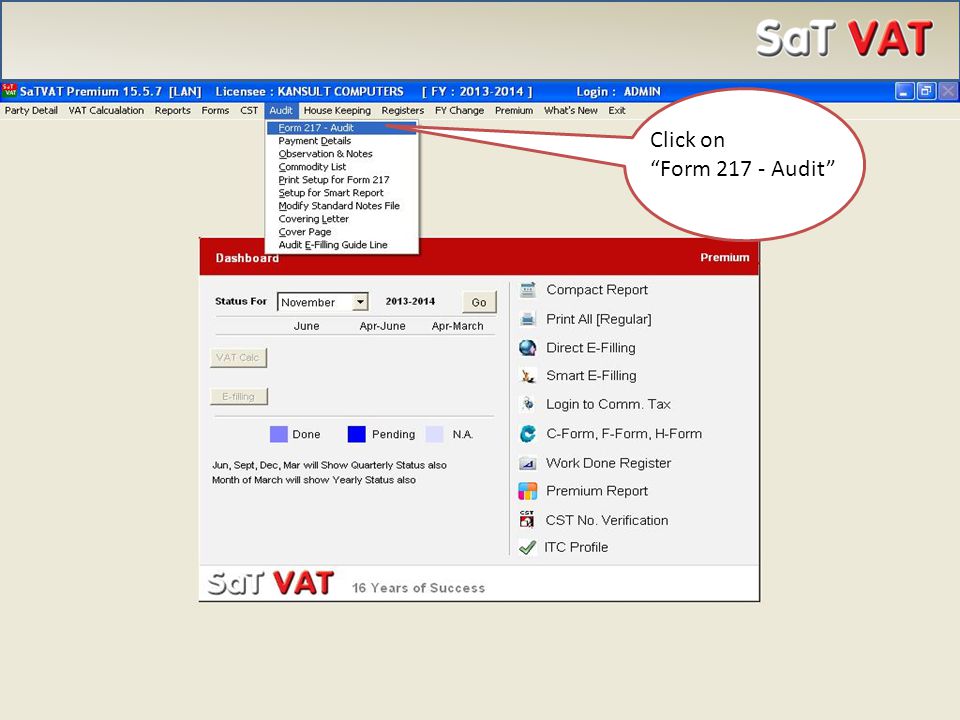Screen dimensions: 960x720
Task: Open the Direct E-Filling link
Action: pos(591,348)
